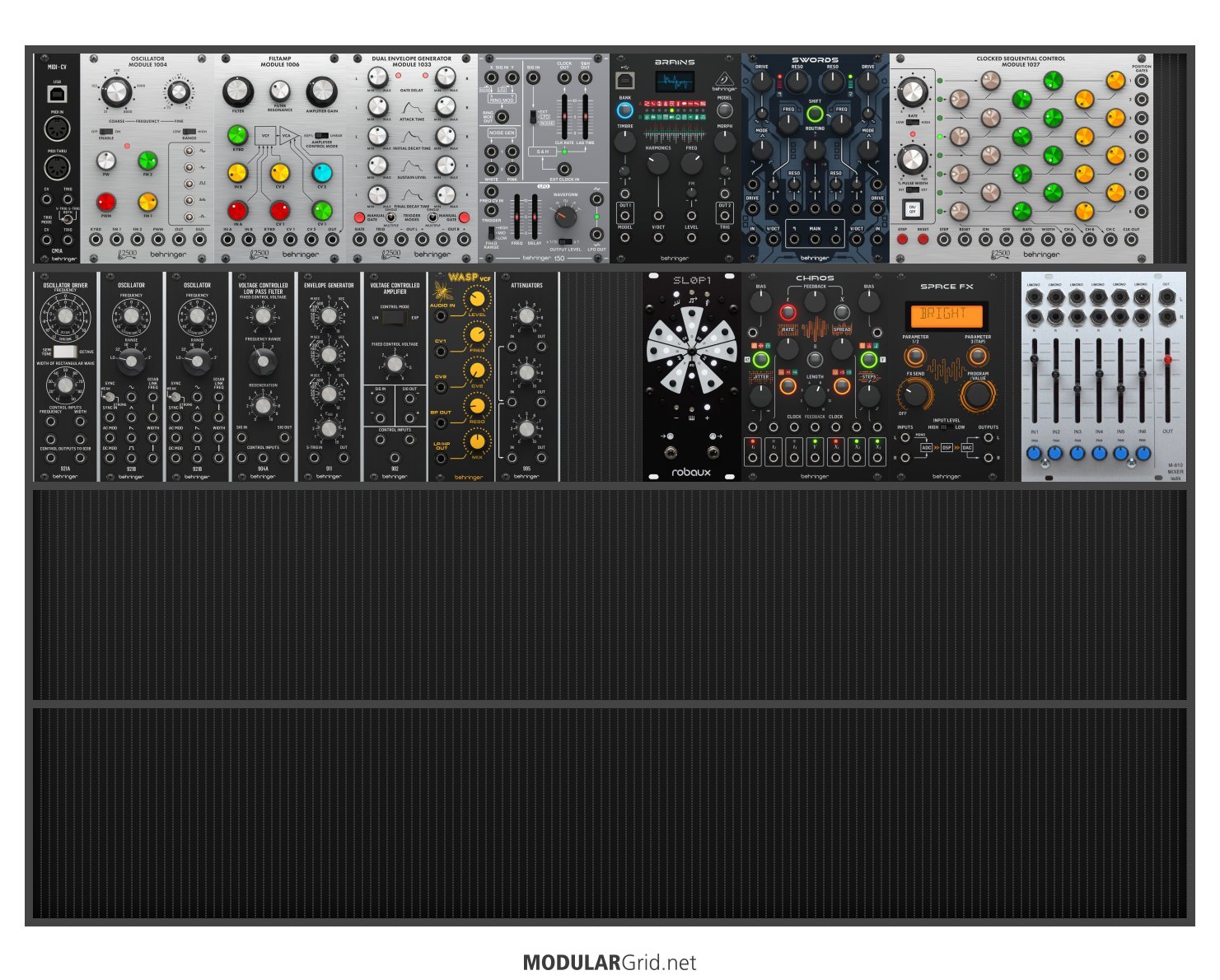Click the FX Send knob on Space FX
Viewport: 1220px width, 980px height.
pos(914,394)
